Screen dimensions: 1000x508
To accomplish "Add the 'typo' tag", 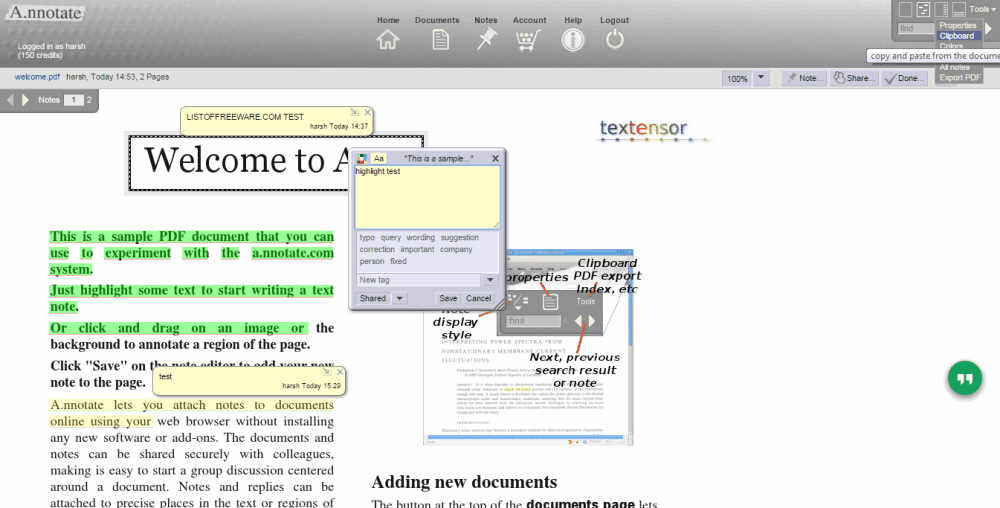I will 367,237.
